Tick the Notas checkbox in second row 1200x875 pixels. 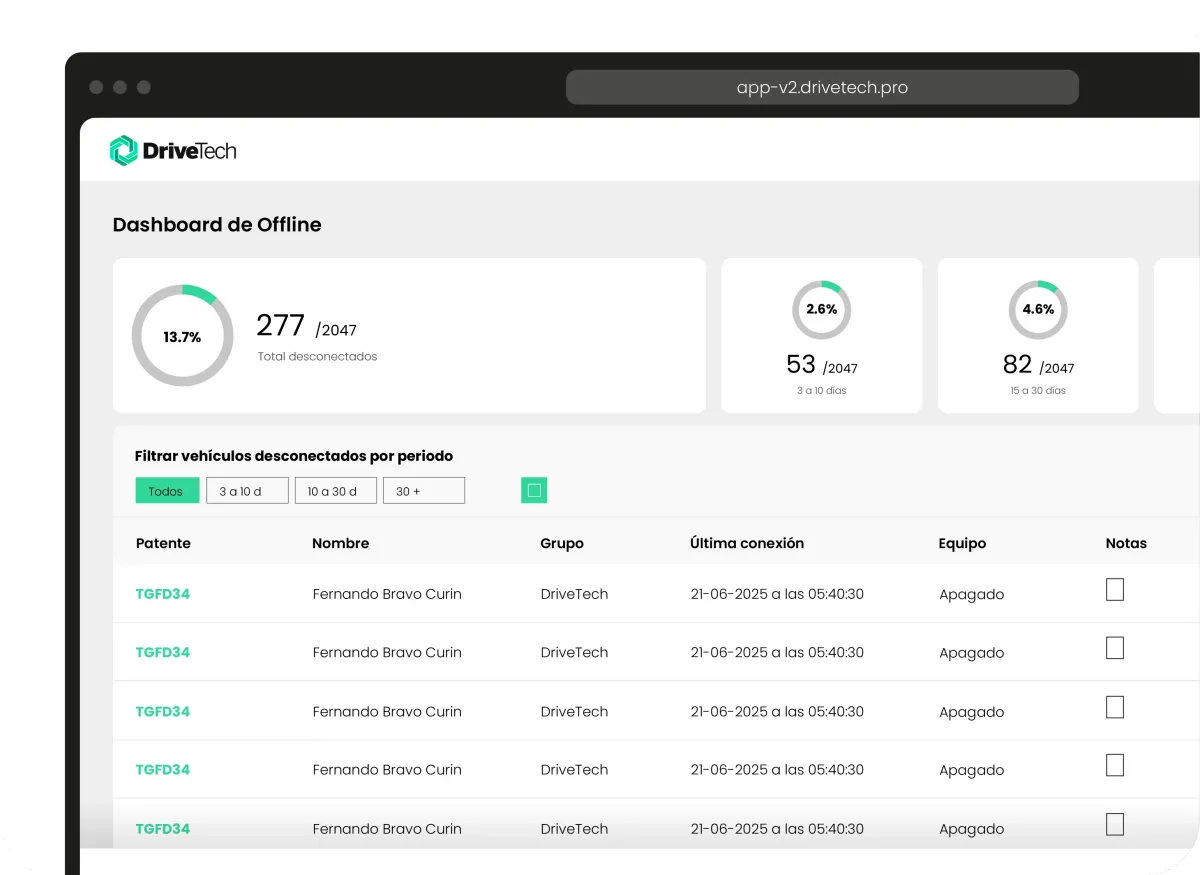coord(1114,648)
